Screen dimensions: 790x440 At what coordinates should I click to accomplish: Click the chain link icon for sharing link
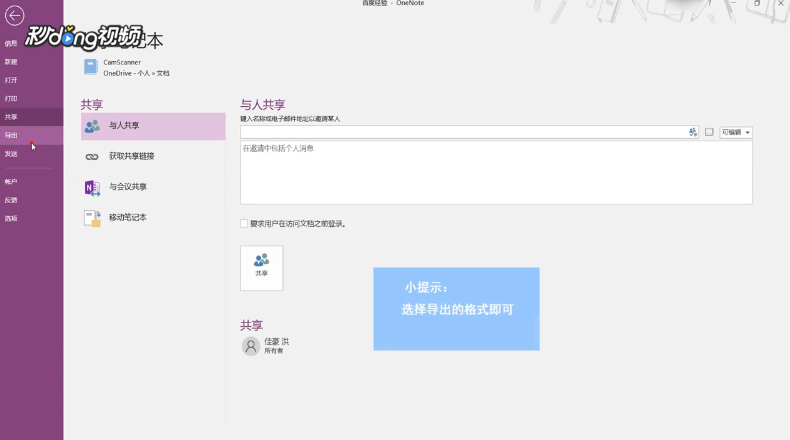(x=92, y=157)
